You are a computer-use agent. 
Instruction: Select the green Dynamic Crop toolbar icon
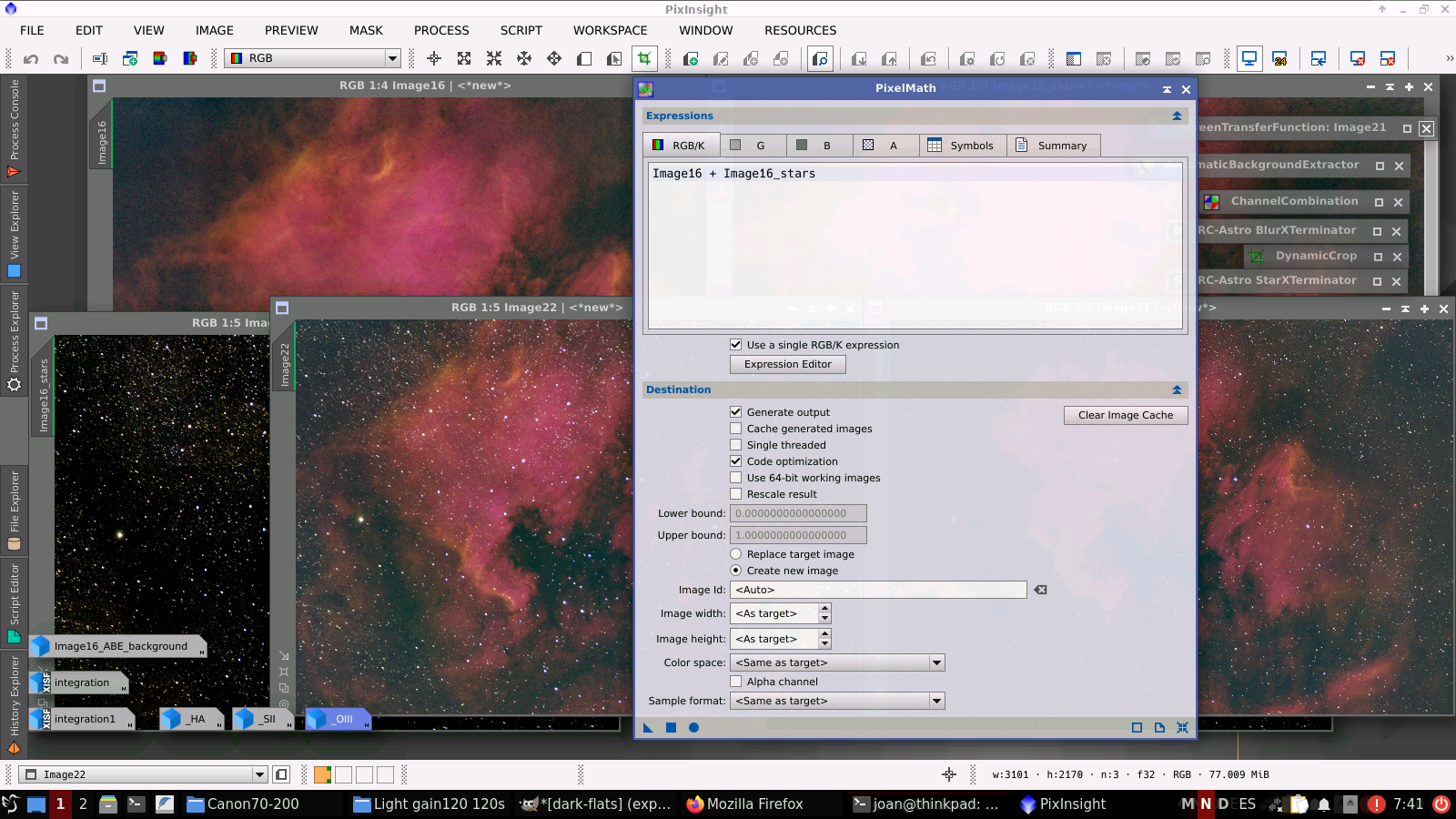click(x=644, y=58)
